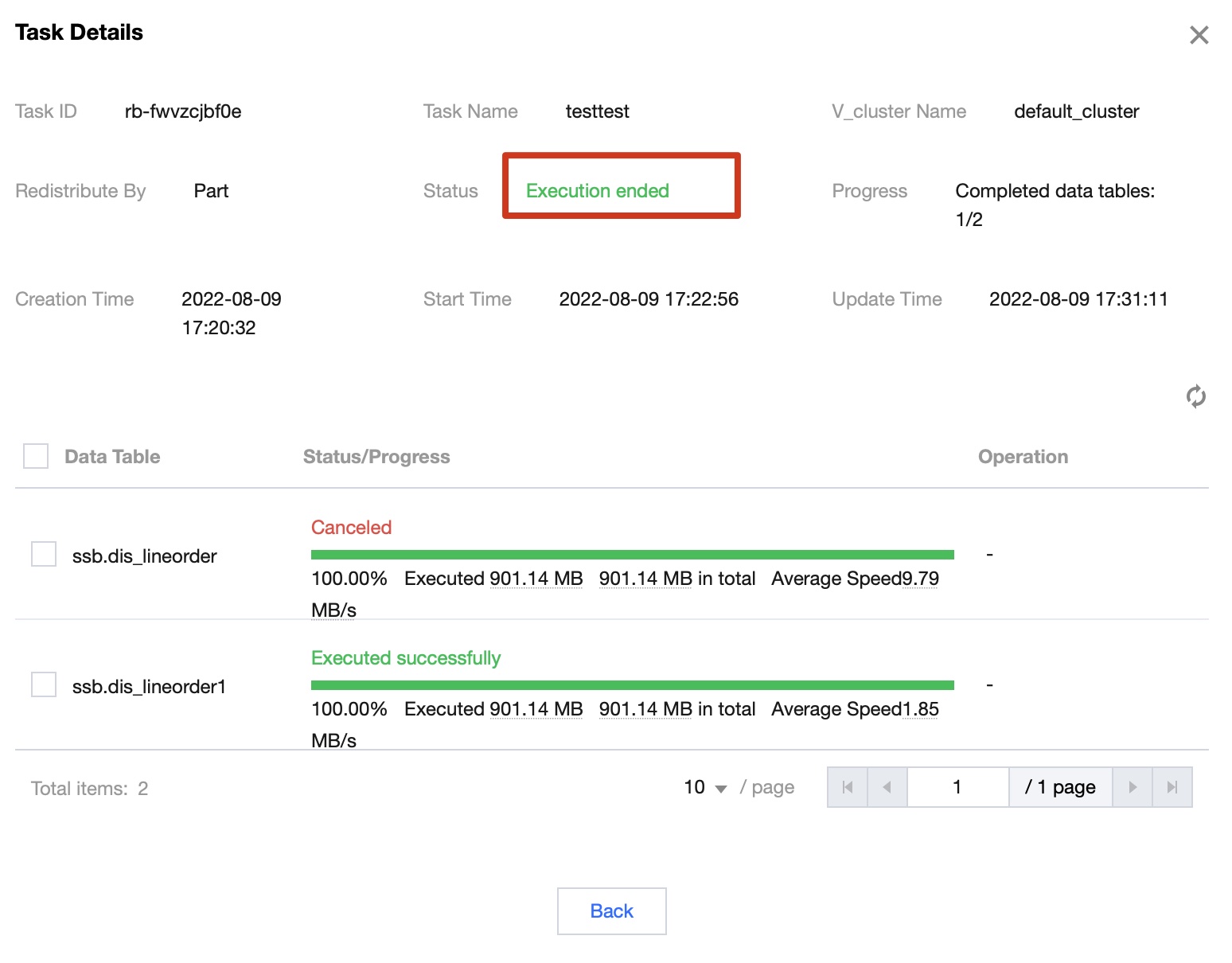Viewport: 1232px width, 963px height.
Task: Click the ssb.dis_lineorder progress bar
Action: pyautogui.click(x=632, y=555)
